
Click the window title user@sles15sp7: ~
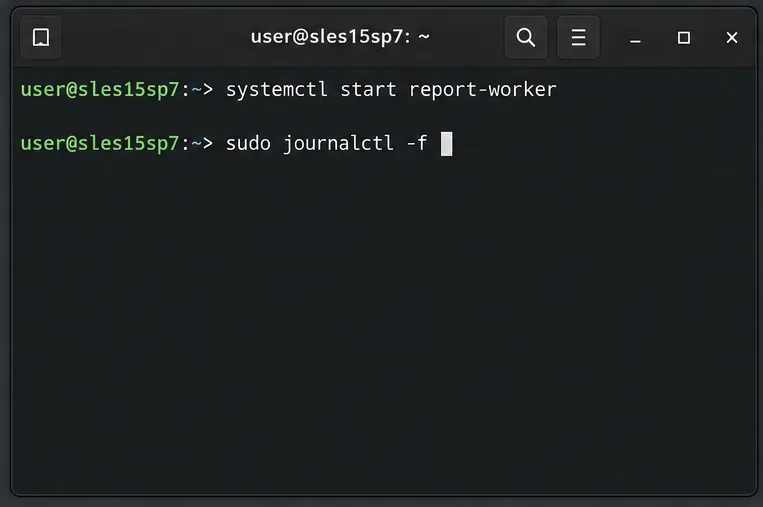(x=340, y=37)
